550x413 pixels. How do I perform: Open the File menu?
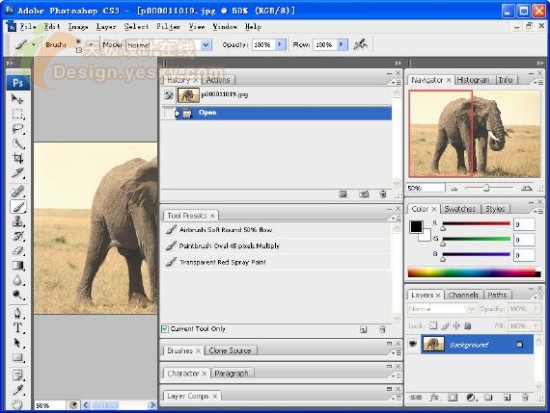click(28, 27)
